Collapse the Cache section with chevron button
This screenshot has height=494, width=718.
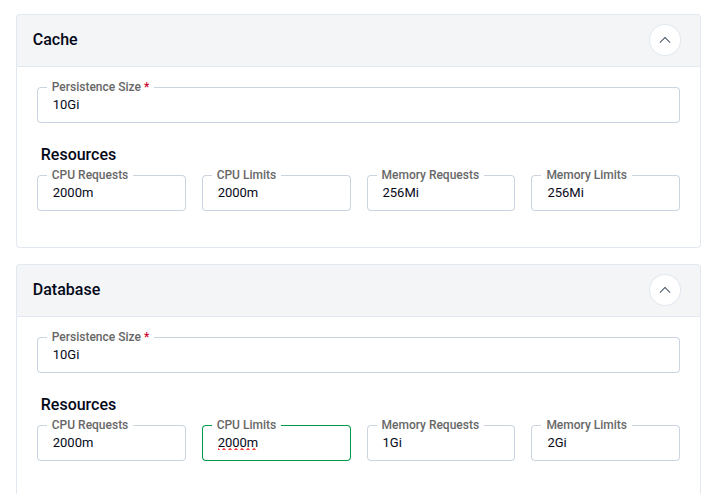(x=664, y=40)
